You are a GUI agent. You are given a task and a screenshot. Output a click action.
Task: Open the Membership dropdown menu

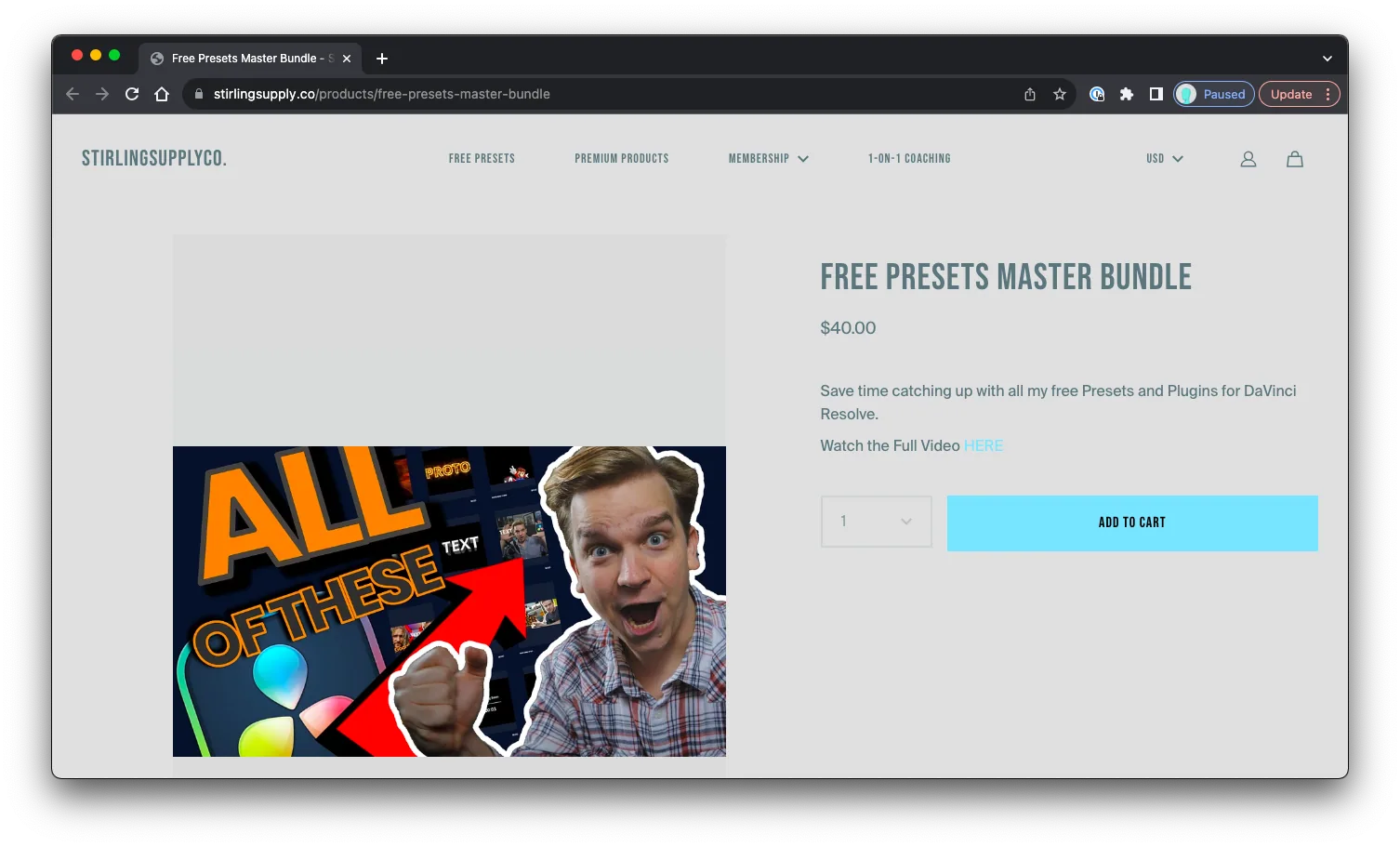[769, 159]
